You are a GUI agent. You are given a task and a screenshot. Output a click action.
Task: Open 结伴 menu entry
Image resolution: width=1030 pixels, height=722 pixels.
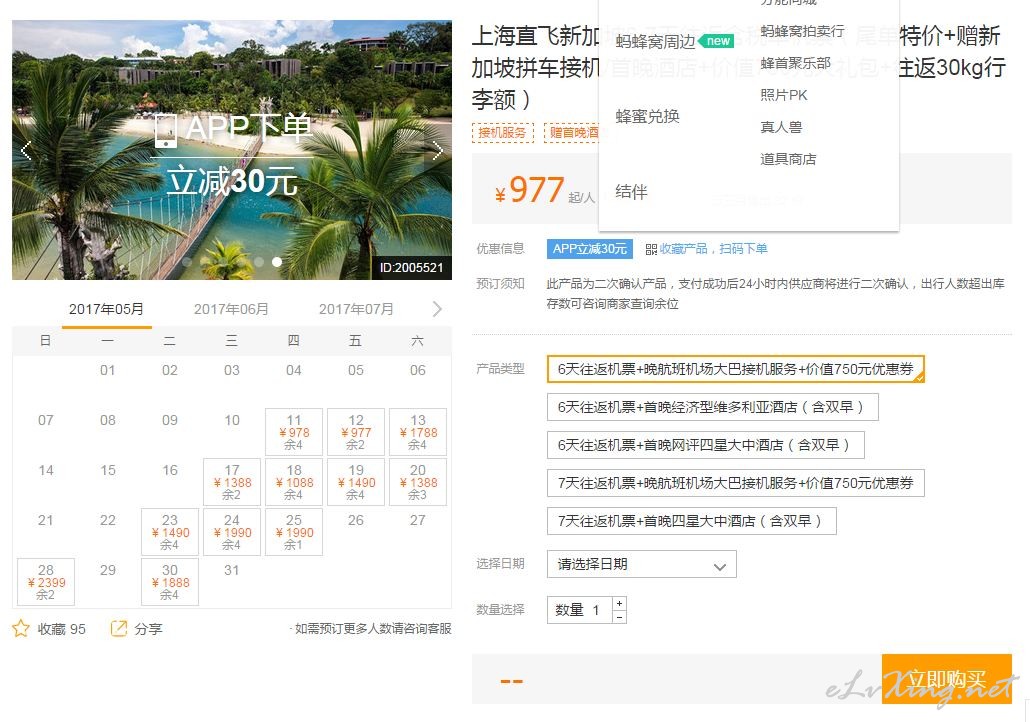(x=631, y=192)
